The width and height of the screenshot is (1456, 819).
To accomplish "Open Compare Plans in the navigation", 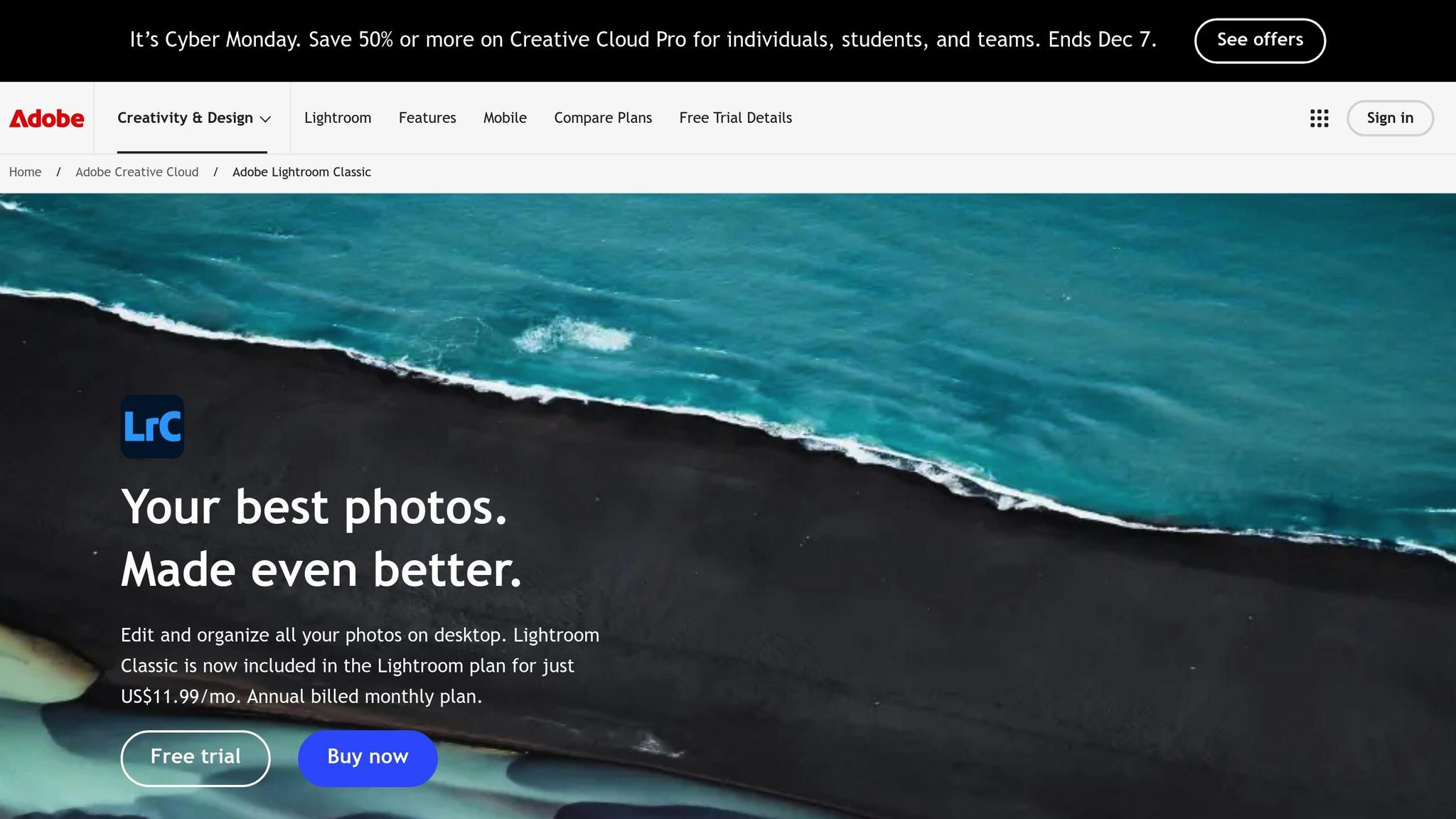I will [603, 118].
